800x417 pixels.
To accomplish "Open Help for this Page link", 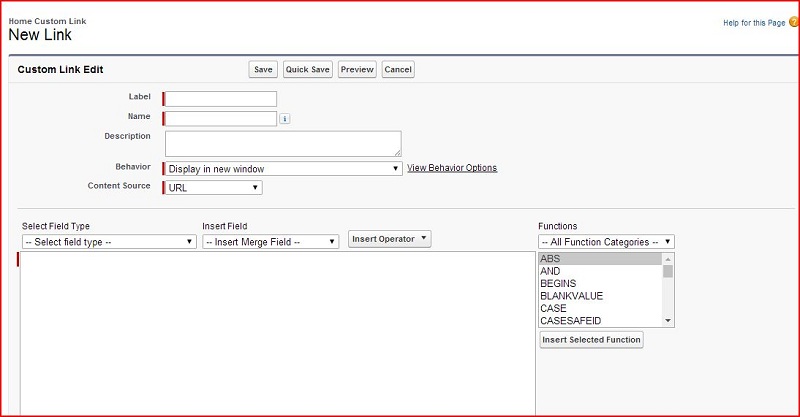I will [754, 23].
